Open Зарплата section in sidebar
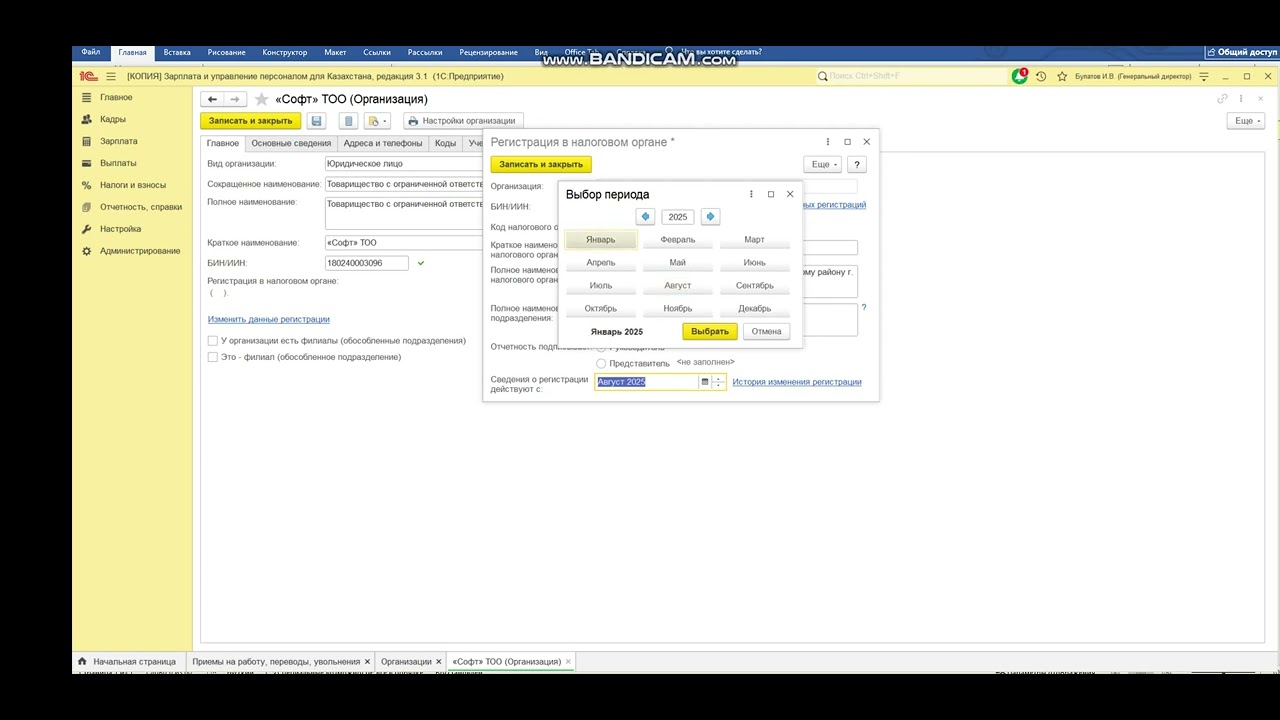 point(118,141)
